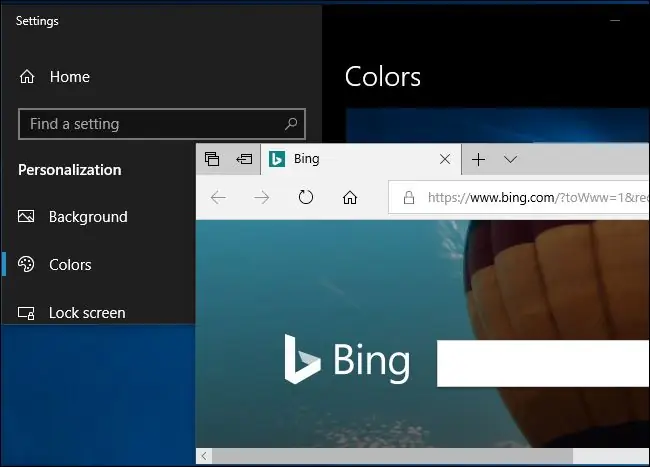Viewport: 650px width, 467px height.
Task: Click the Bing logo on the page
Action: coord(347,360)
